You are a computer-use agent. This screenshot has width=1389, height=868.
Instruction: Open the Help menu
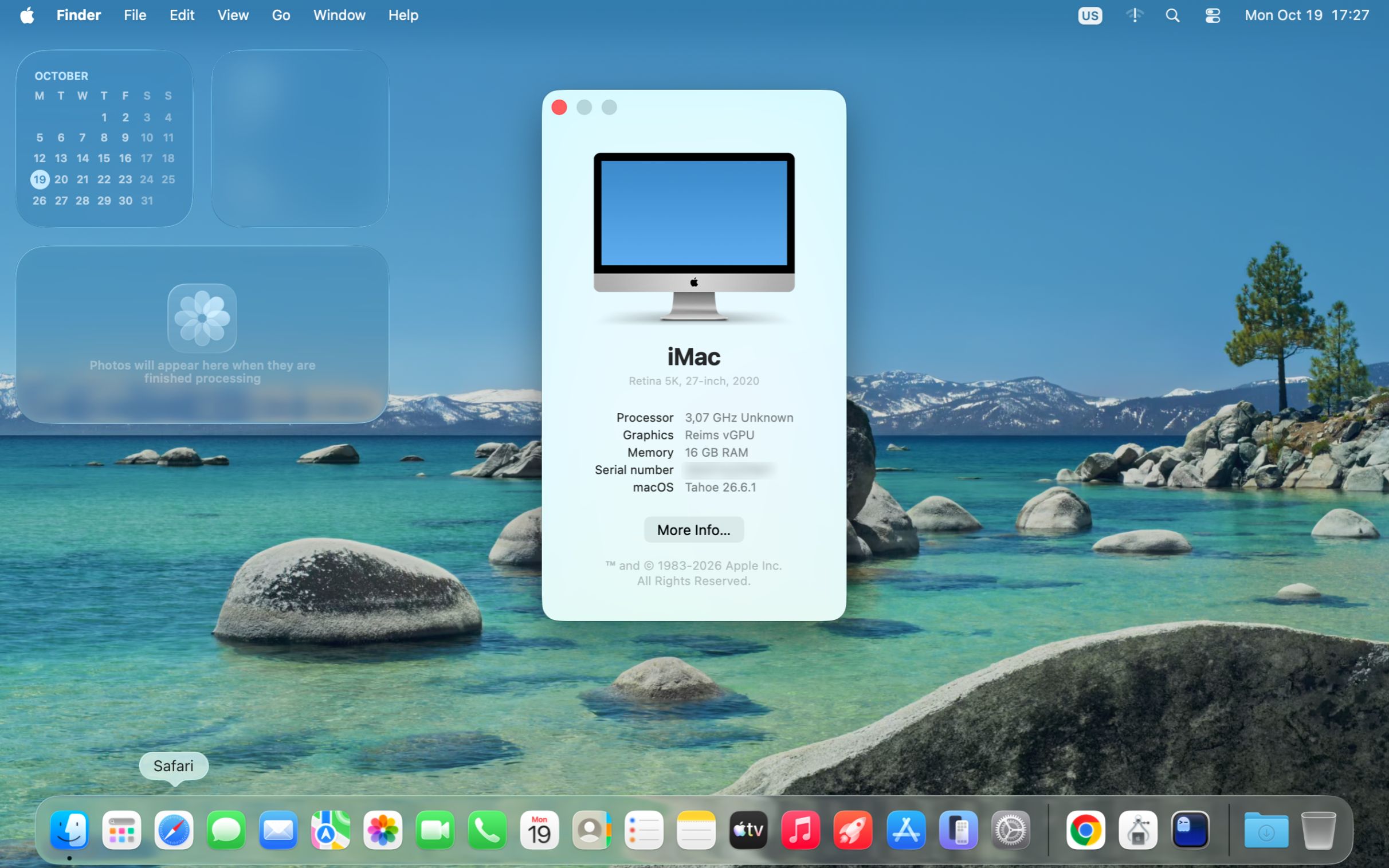click(x=403, y=15)
